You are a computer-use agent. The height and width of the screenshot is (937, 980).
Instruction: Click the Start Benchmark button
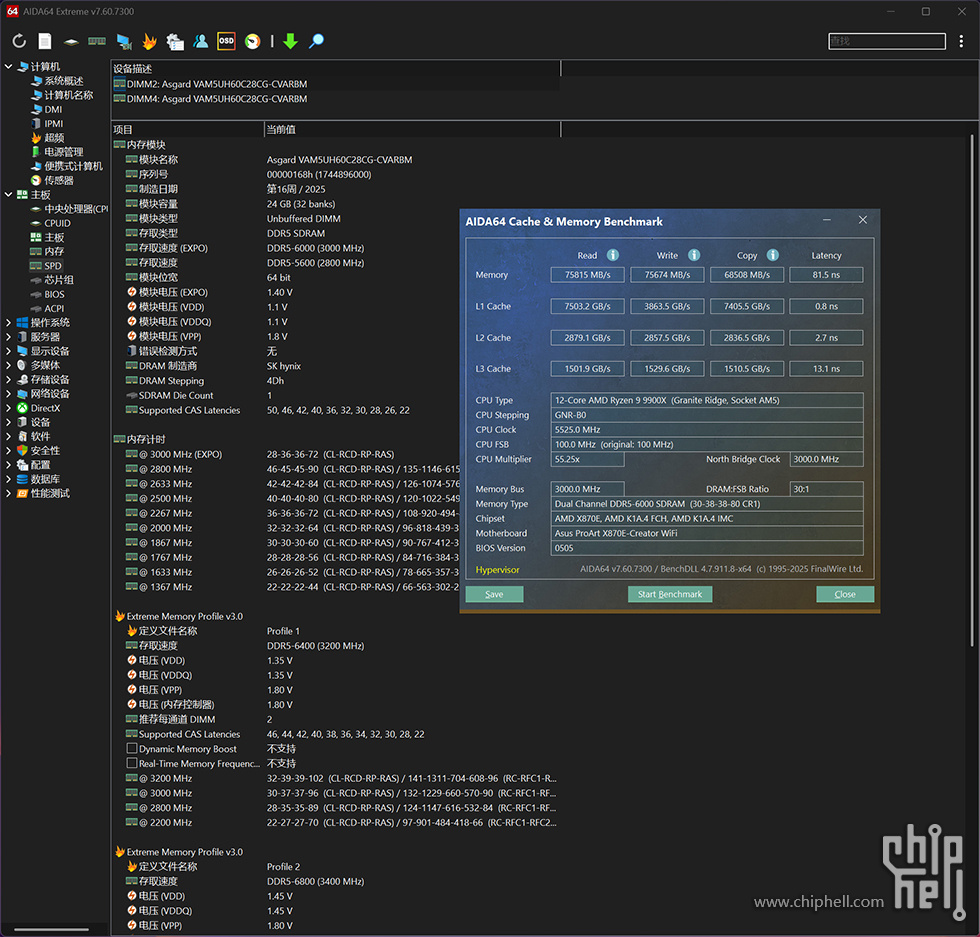click(x=670, y=594)
